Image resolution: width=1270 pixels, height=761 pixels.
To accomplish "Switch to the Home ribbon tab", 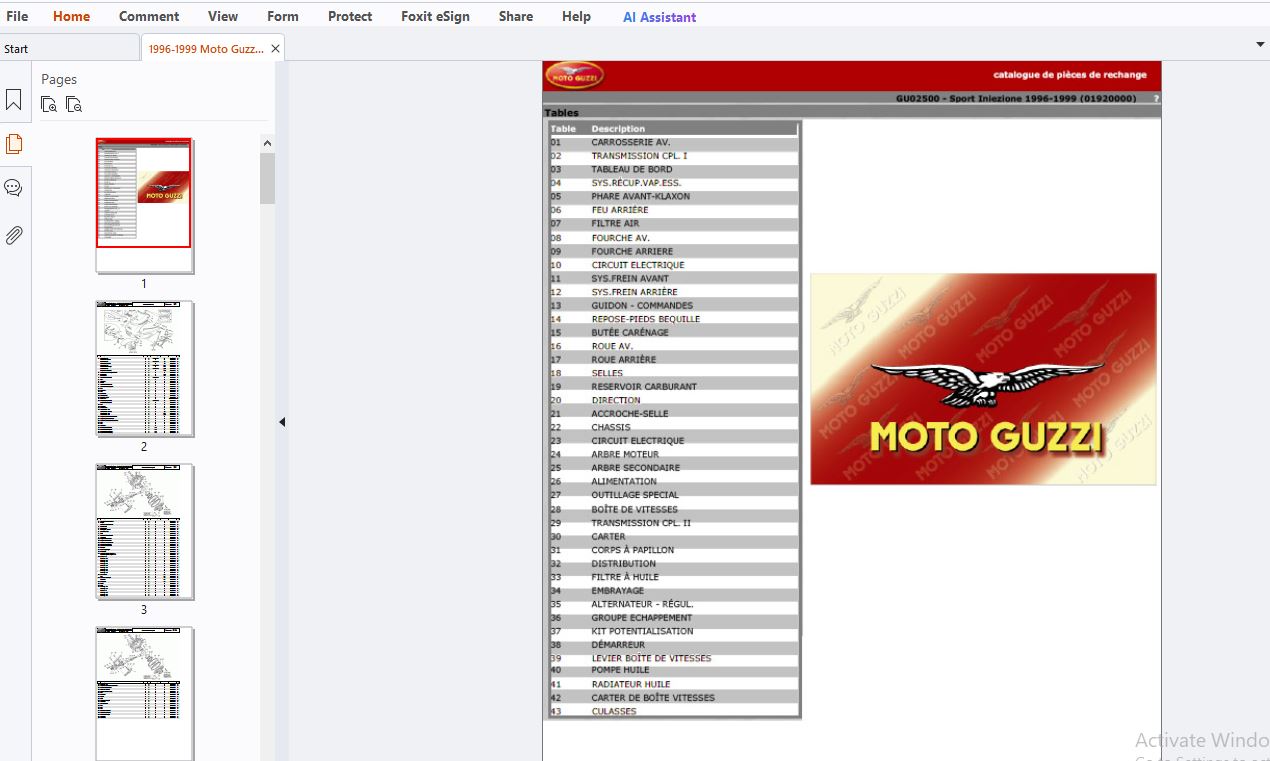I will pos(71,16).
